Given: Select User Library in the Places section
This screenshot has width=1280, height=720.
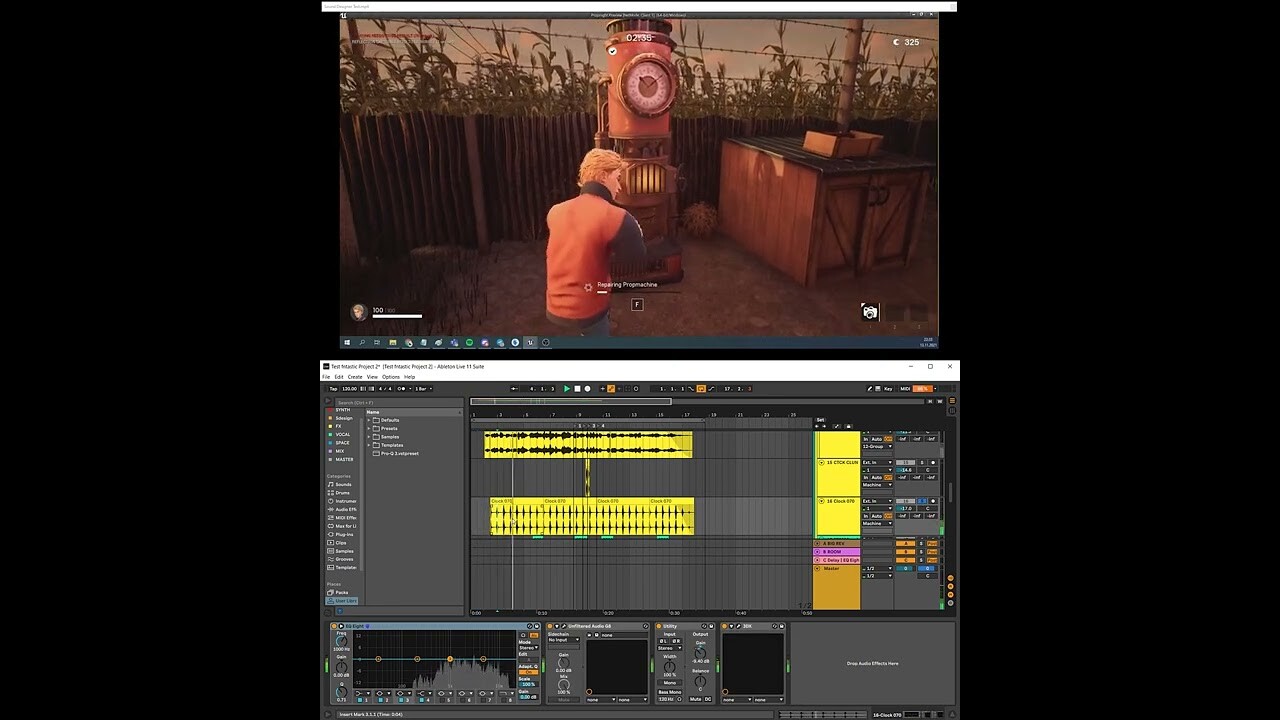Looking at the screenshot, I should pyautogui.click(x=343, y=601).
